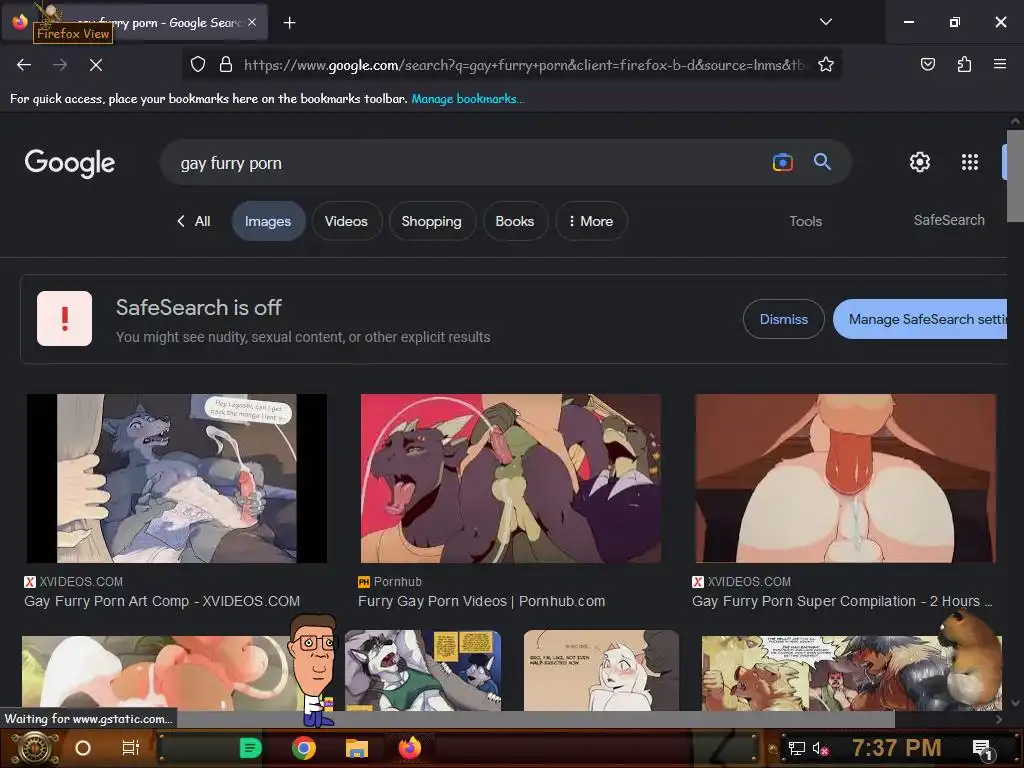Open the Google apps grid
The width and height of the screenshot is (1024, 768).
(x=970, y=162)
